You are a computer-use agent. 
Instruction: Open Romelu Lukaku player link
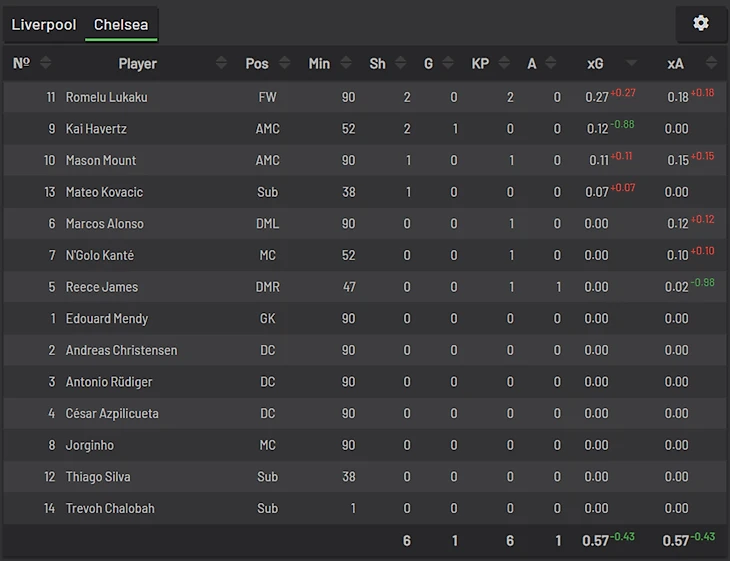tap(106, 97)
